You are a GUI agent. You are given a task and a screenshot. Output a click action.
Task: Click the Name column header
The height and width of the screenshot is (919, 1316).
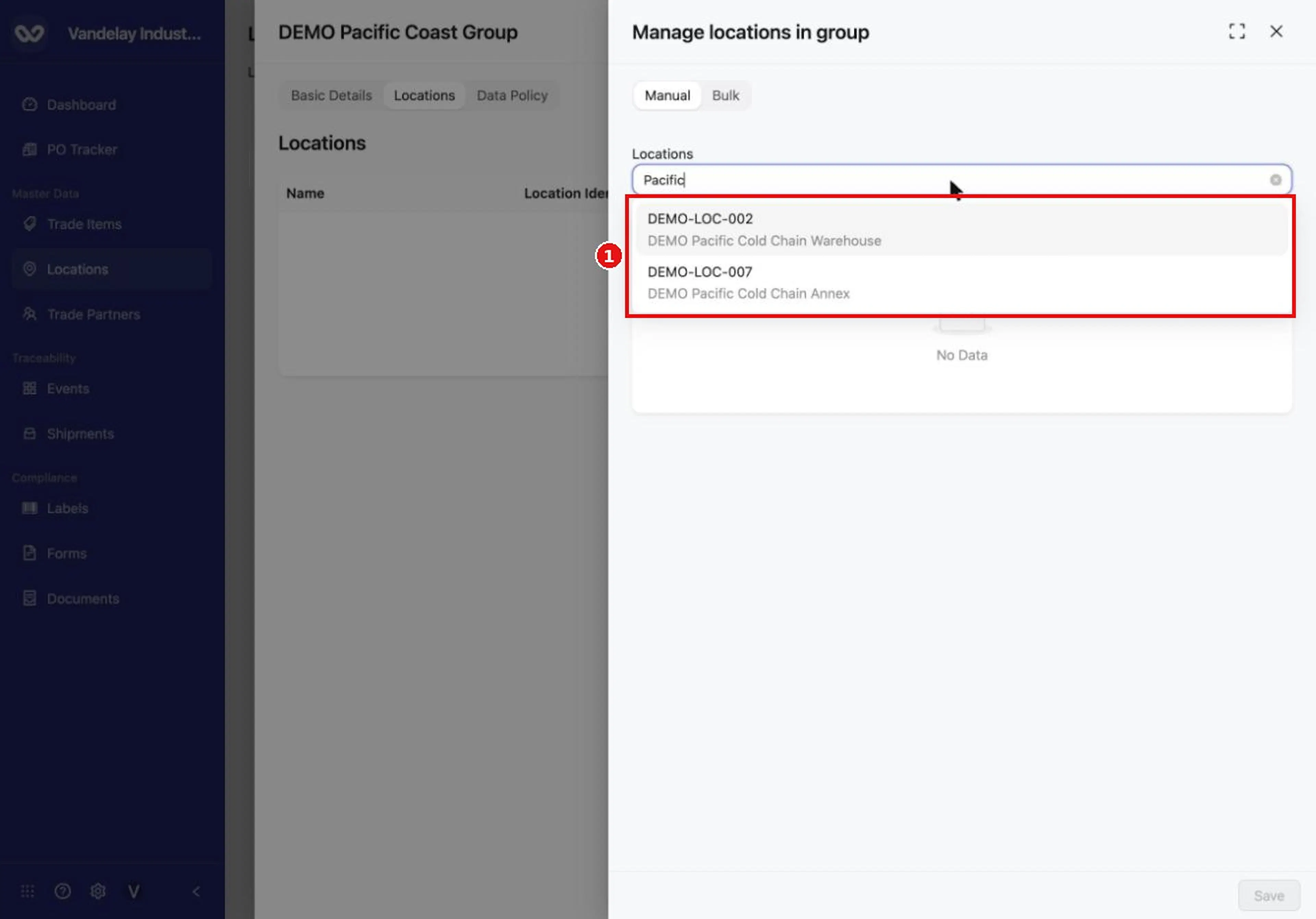(305, 194)
